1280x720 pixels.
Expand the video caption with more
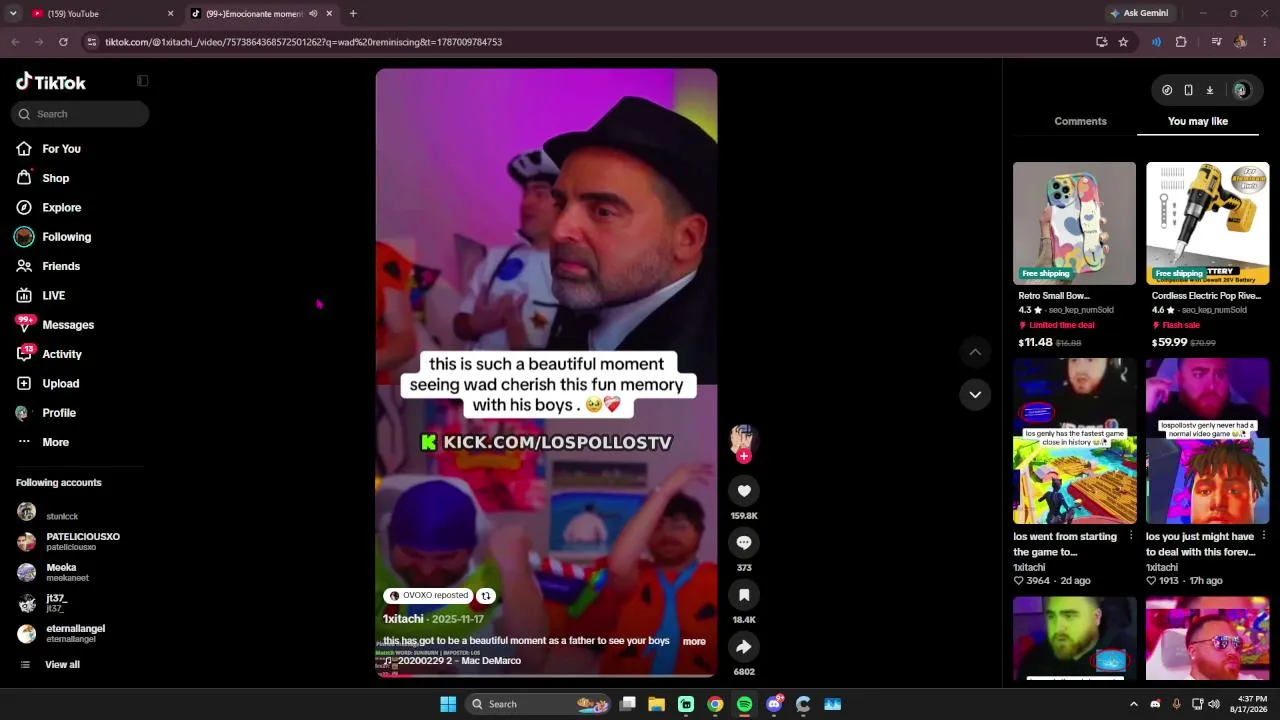pyautogui.click(x=694, y=642)
